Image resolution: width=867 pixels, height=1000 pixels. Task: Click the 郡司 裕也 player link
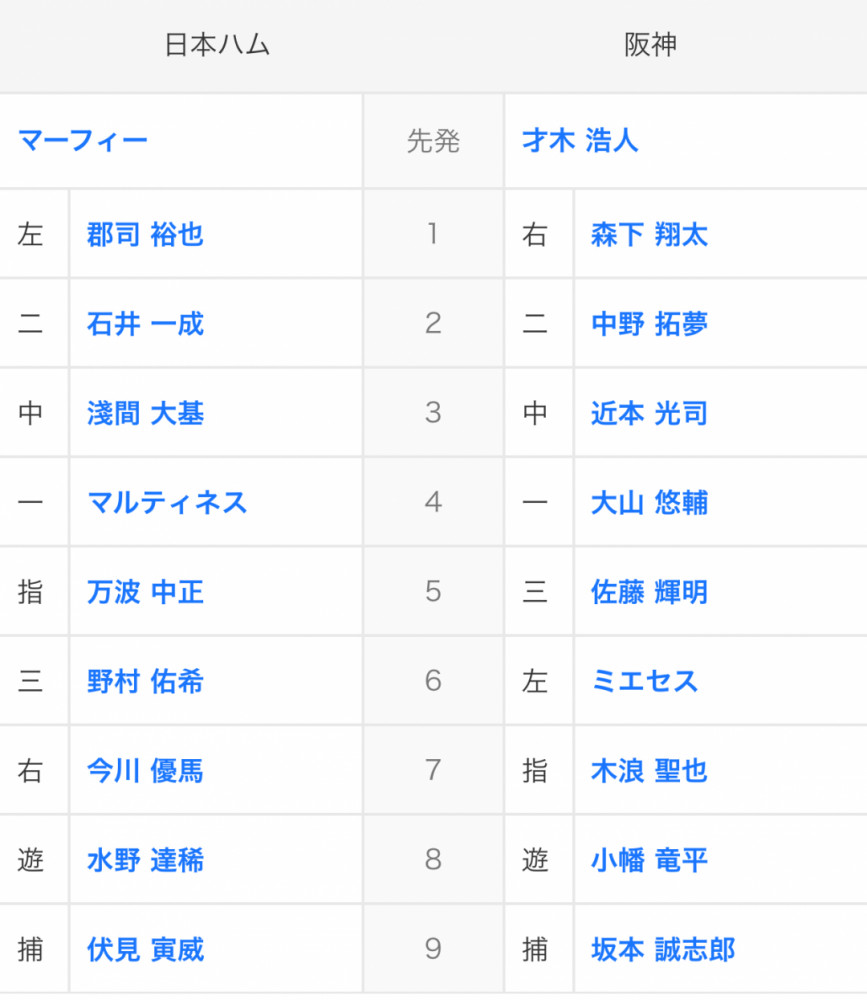tap(146, 235)
